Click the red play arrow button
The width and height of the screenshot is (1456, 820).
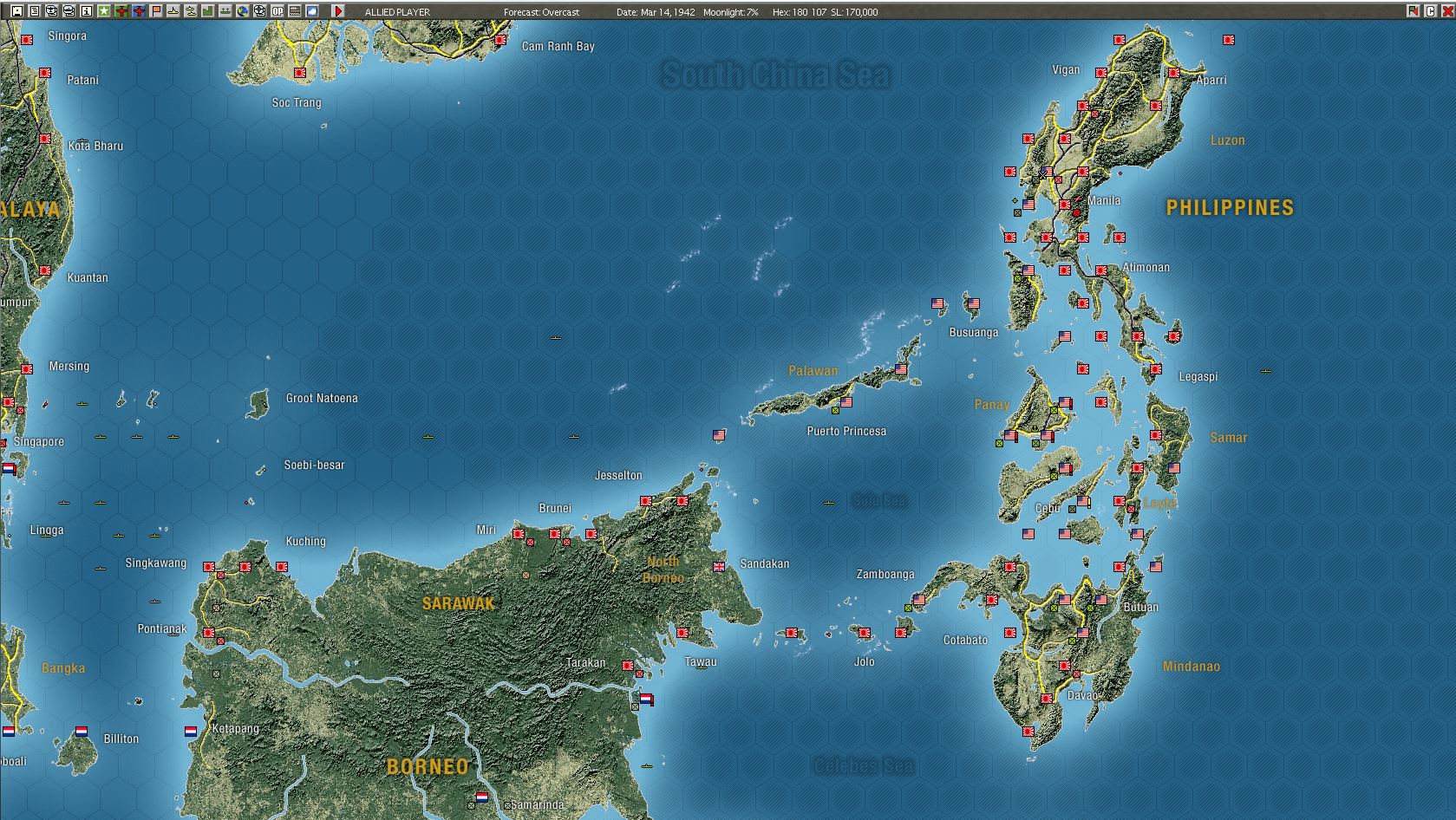(338, 11)
